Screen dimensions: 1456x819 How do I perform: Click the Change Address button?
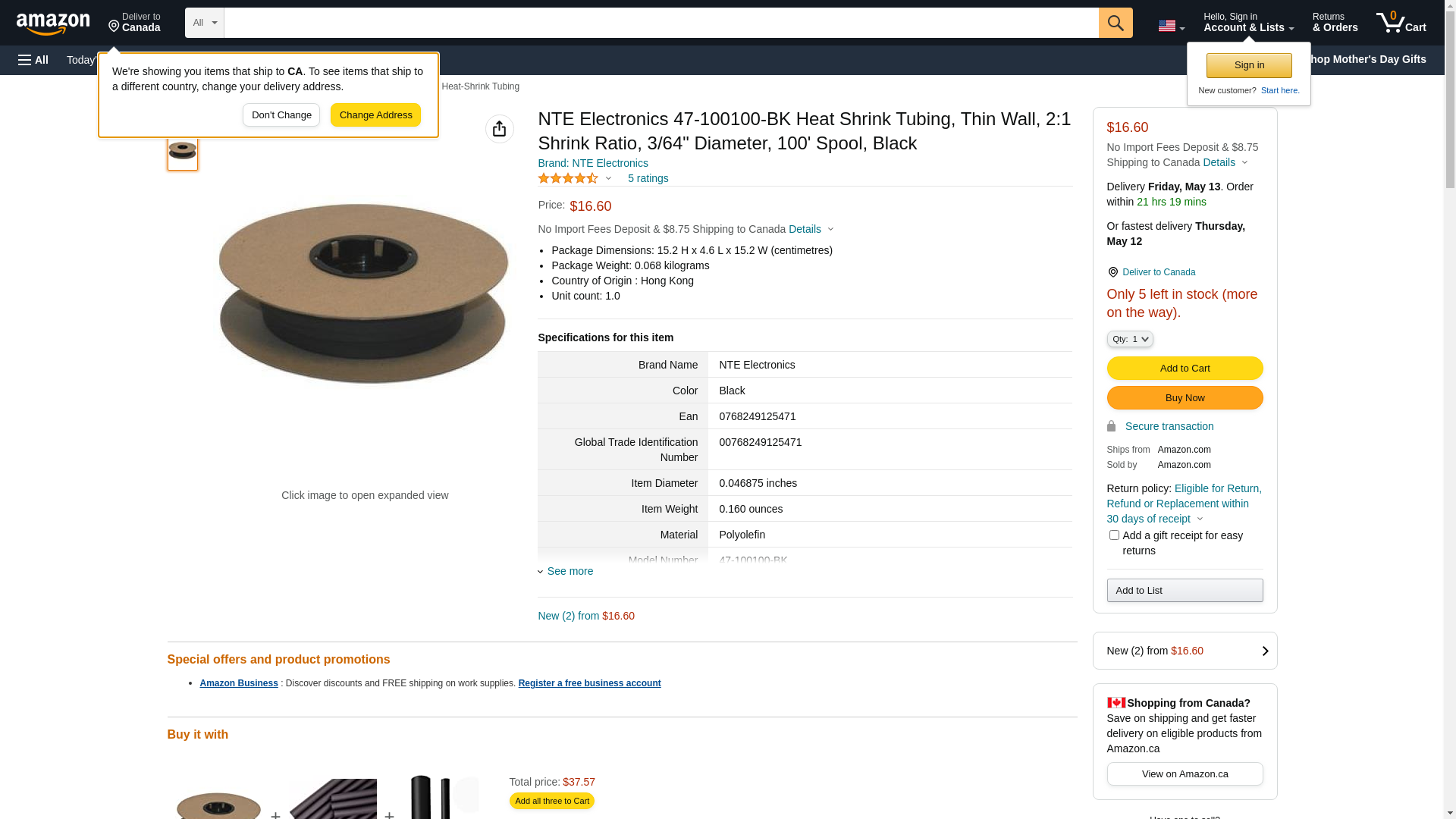(375, 115)
